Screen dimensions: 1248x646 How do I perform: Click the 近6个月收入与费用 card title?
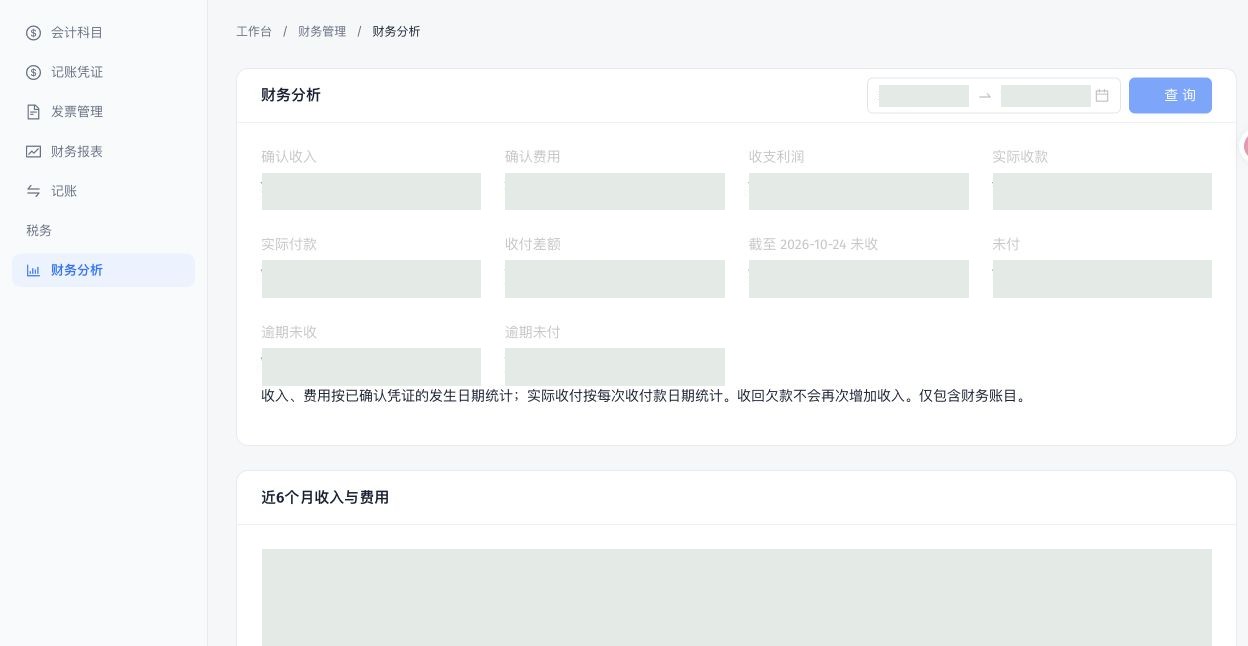pyautogui.click(x=325, y=497)
